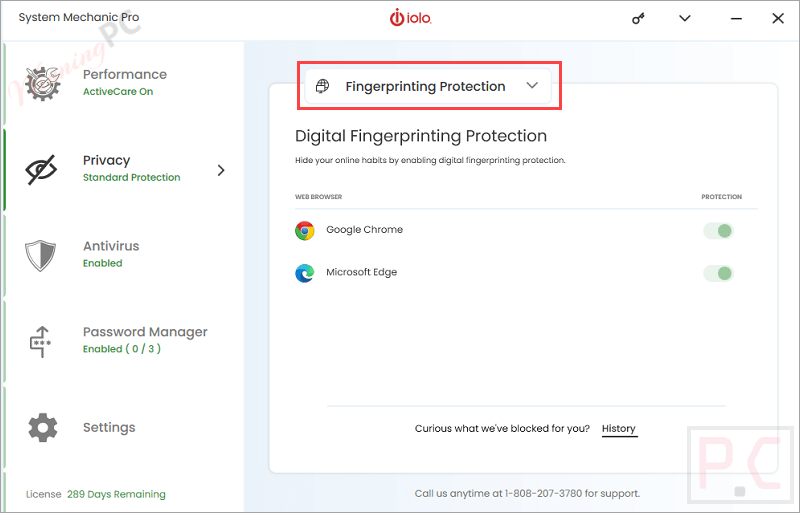Click the Google Chrome row label
The width and height of the screenshot is (800, 513).
point(364,230)
